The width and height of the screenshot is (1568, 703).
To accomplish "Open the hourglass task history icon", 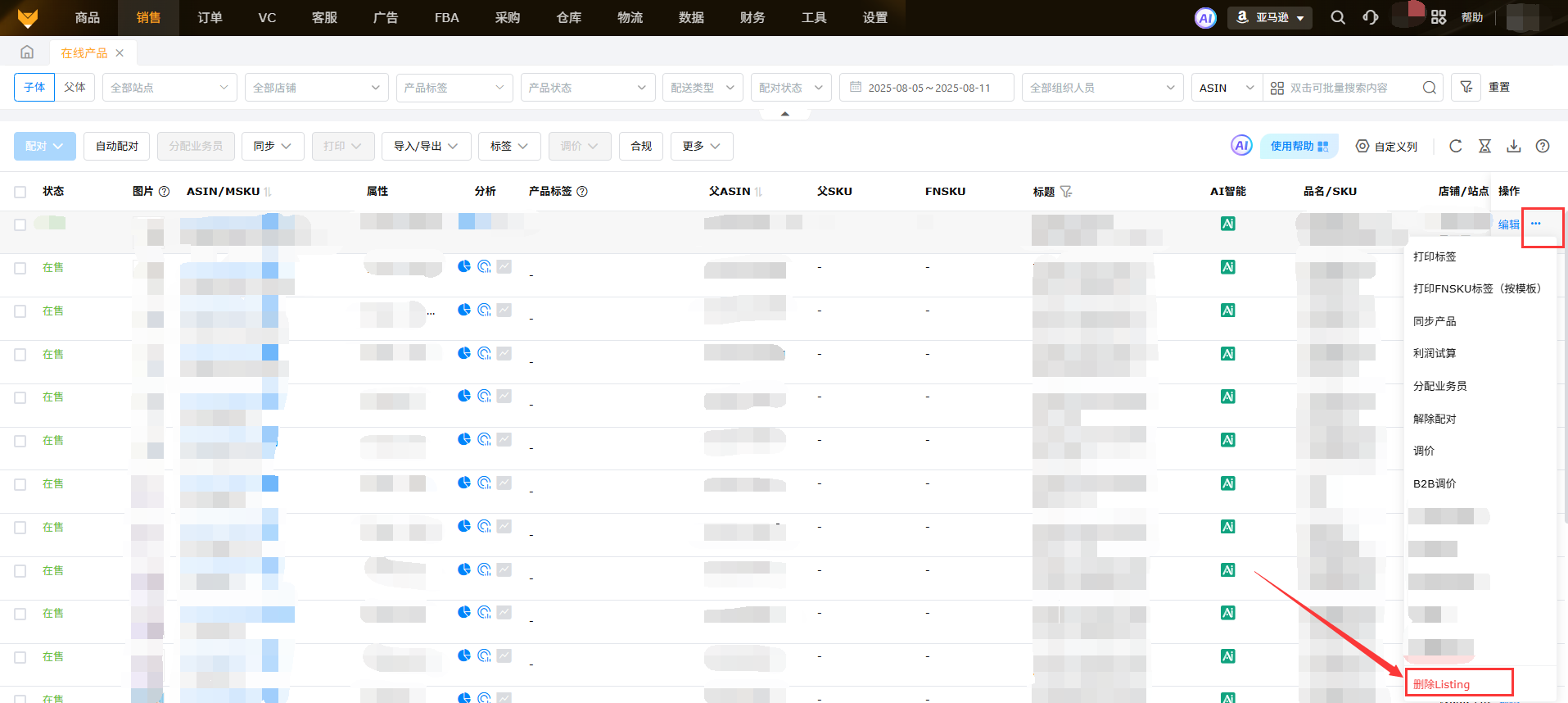I will pos(1484,146).
